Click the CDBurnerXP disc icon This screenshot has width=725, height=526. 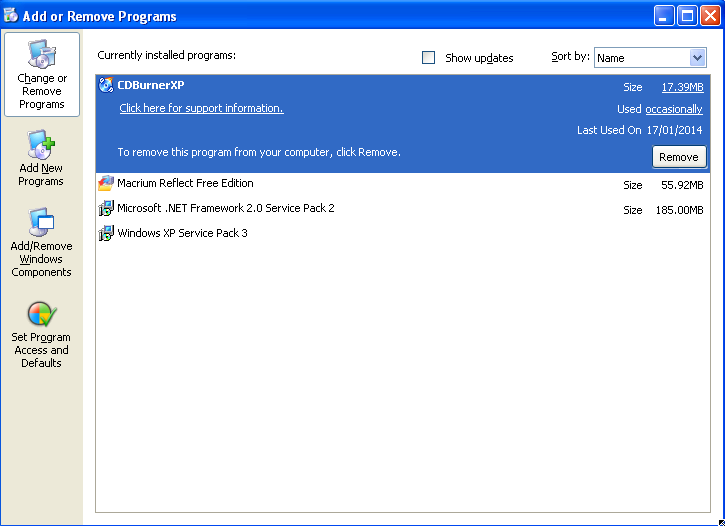pyautogui.click(x=106, y=85)
